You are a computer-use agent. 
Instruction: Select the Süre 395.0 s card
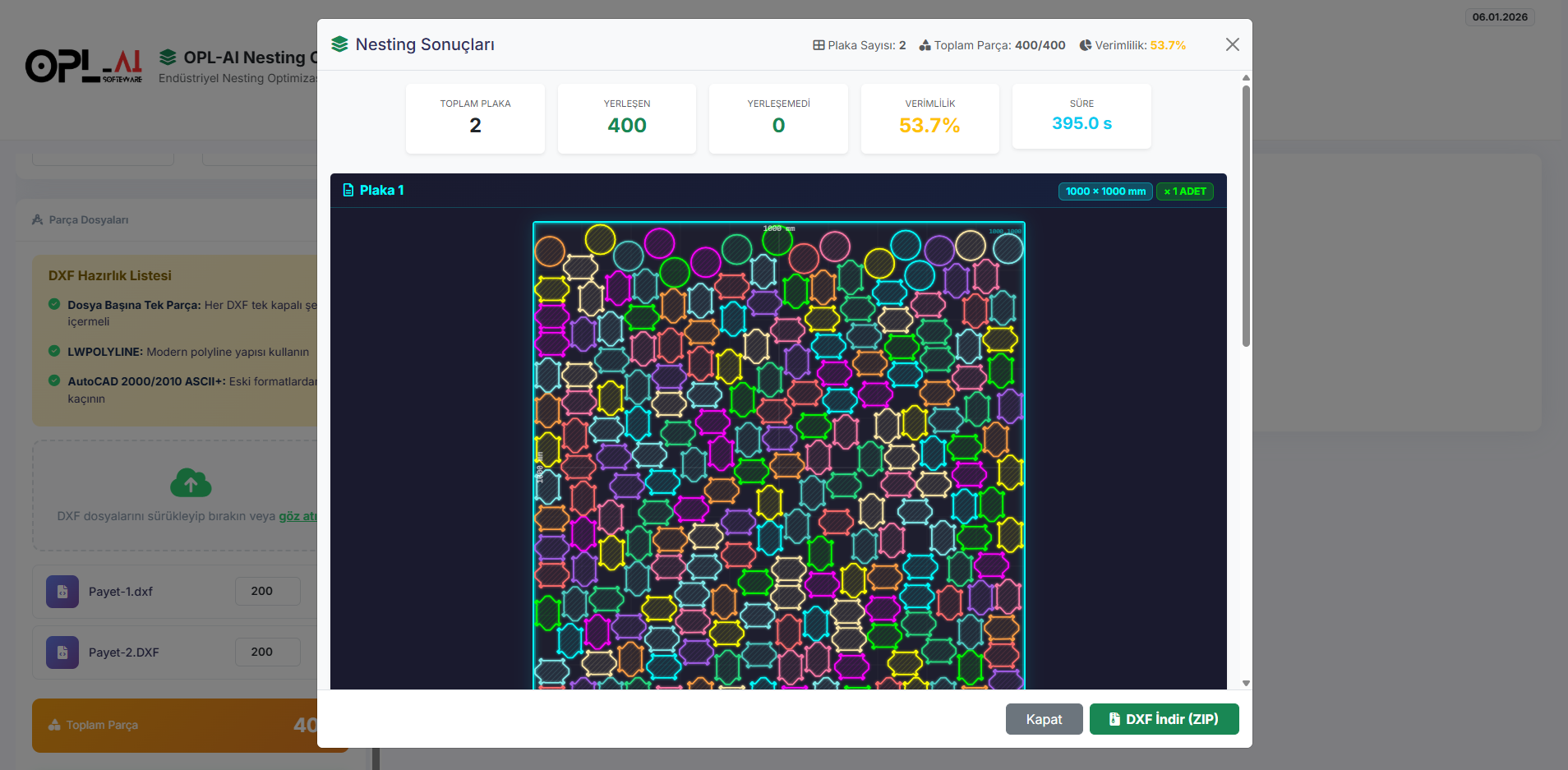click(x=1081, y=116)
